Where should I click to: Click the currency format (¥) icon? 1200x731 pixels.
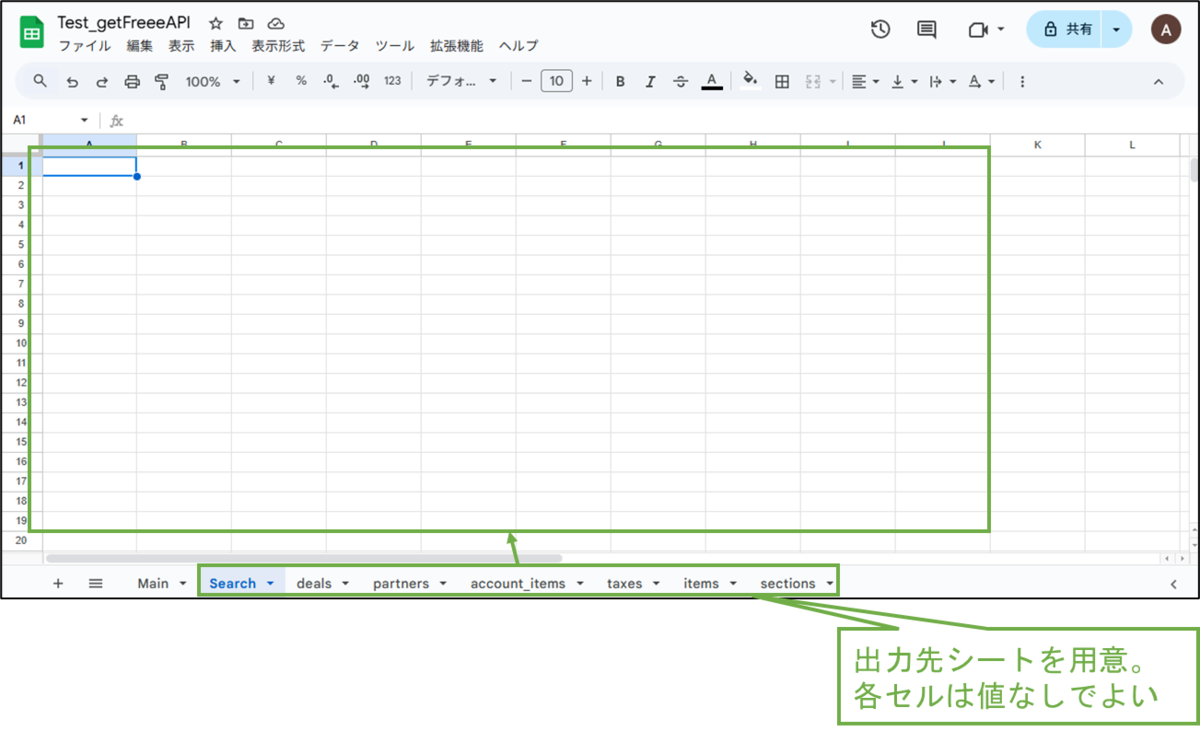click(270, 81)
